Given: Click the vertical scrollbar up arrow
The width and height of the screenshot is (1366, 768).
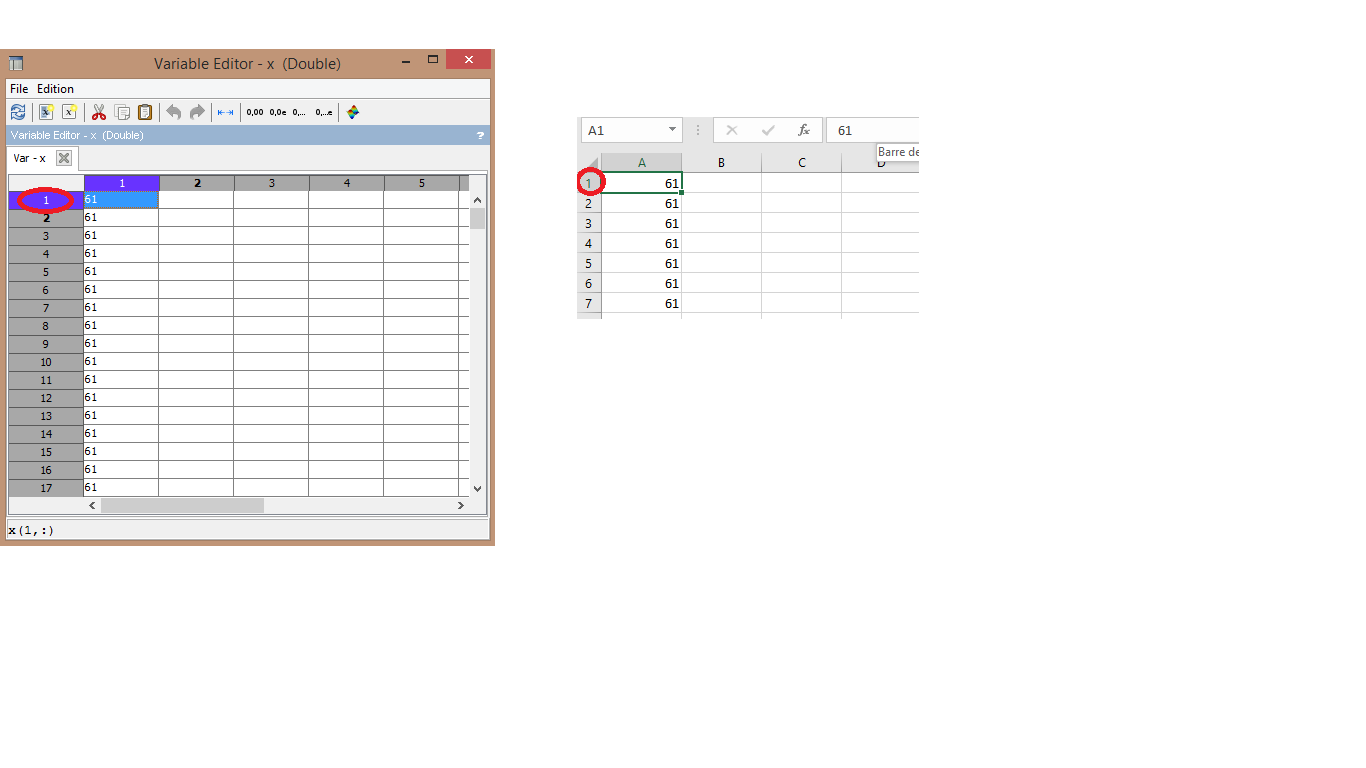Looking at the screenshot, I should tap(477, 200).
